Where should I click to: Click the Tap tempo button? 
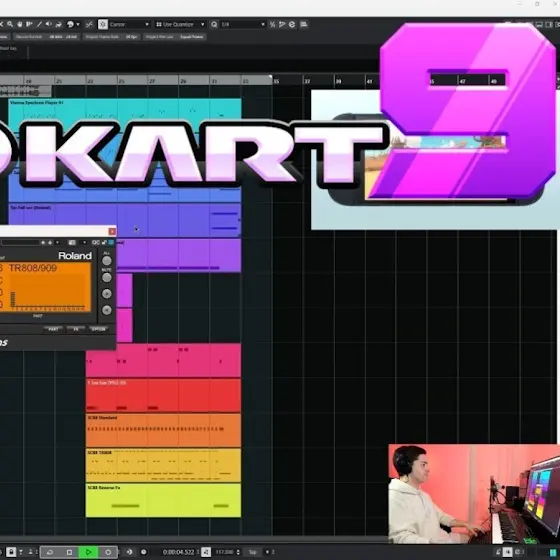(252, 552)
